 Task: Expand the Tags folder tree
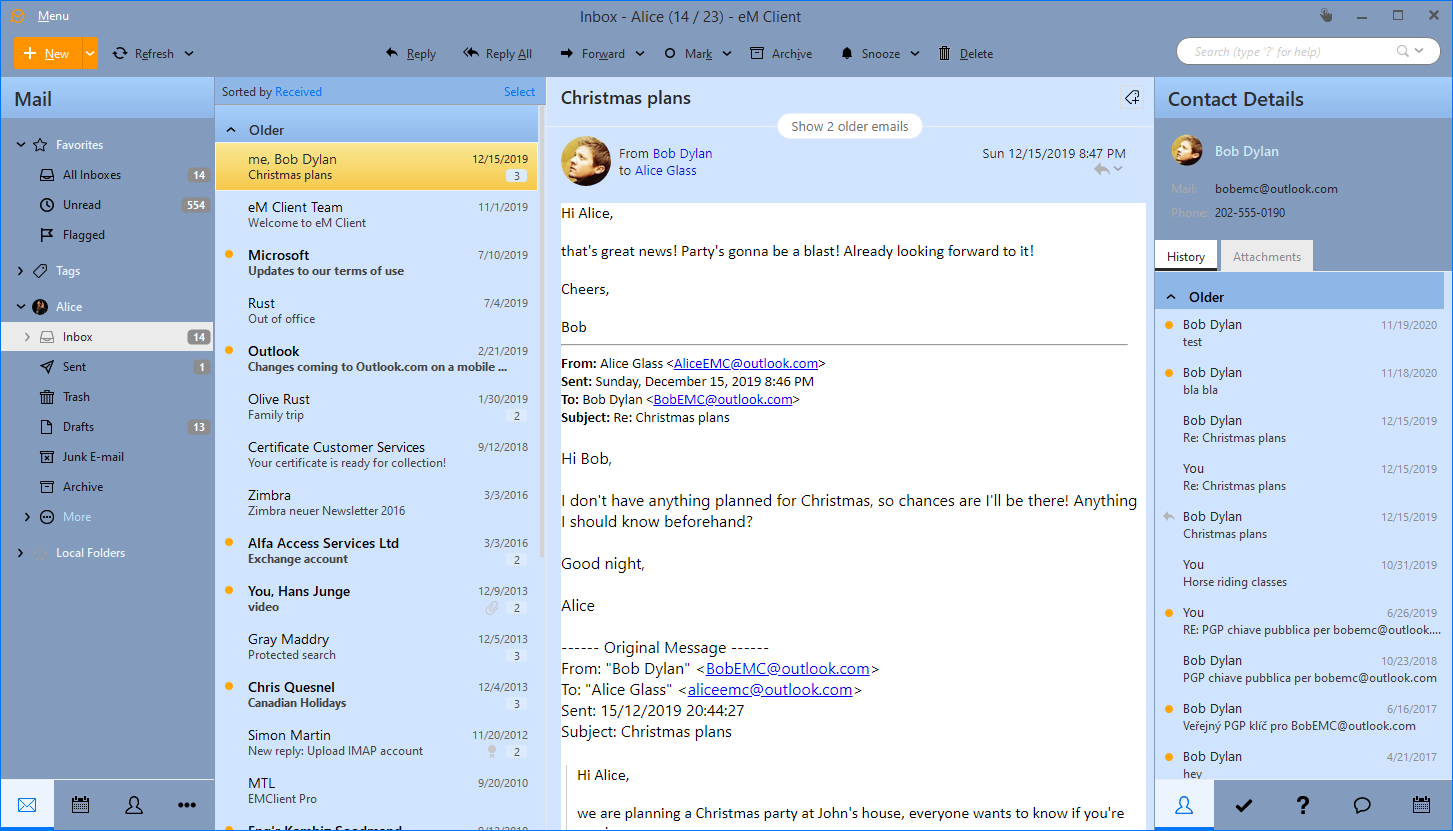(x=21, y=271)
